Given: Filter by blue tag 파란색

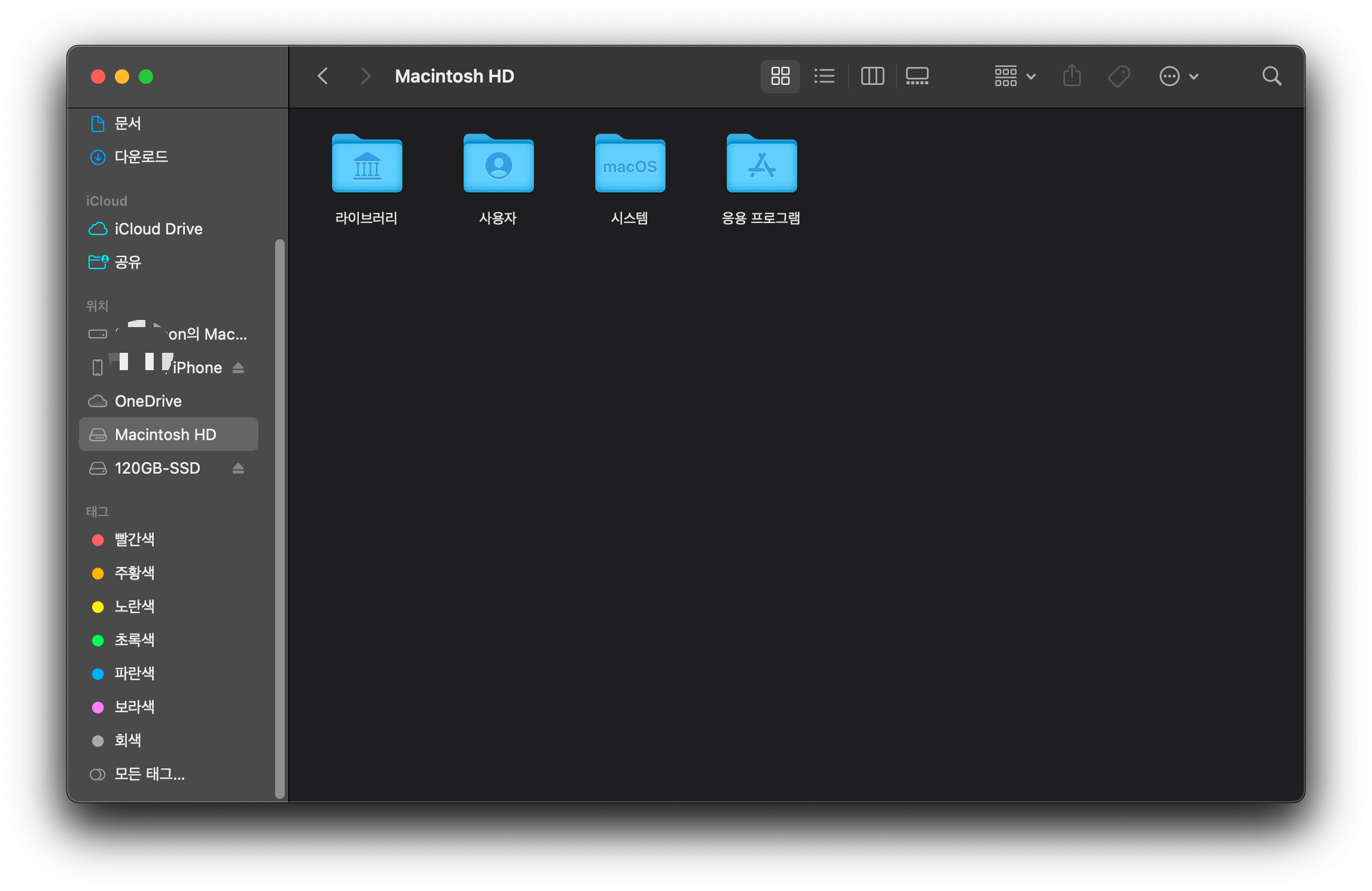Looking at the screenshot, I should 169,673.
